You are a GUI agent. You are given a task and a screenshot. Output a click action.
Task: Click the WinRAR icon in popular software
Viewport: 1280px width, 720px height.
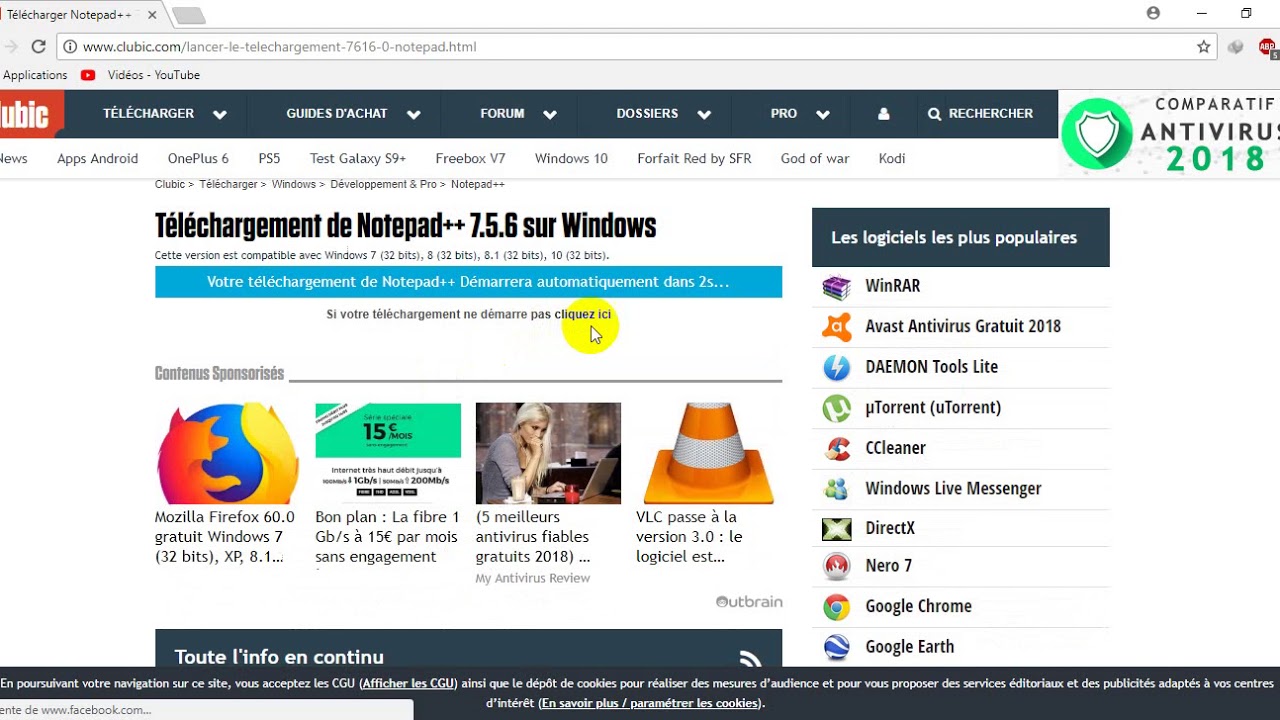click(x=837, y=286)
